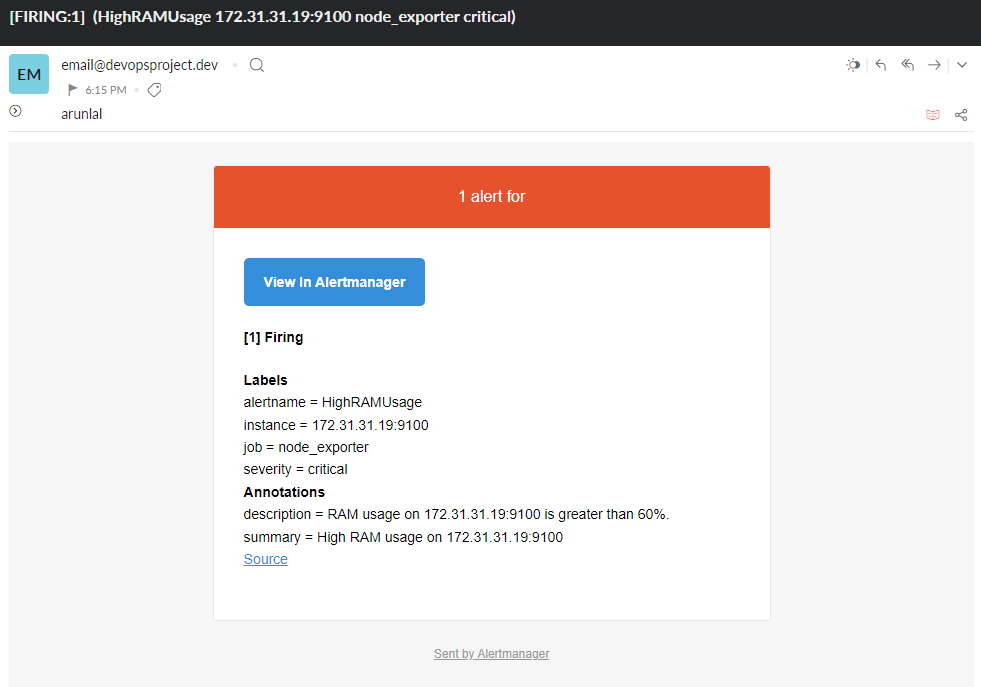Expand details for email@devopsproject.dev

tap(139, 64)
